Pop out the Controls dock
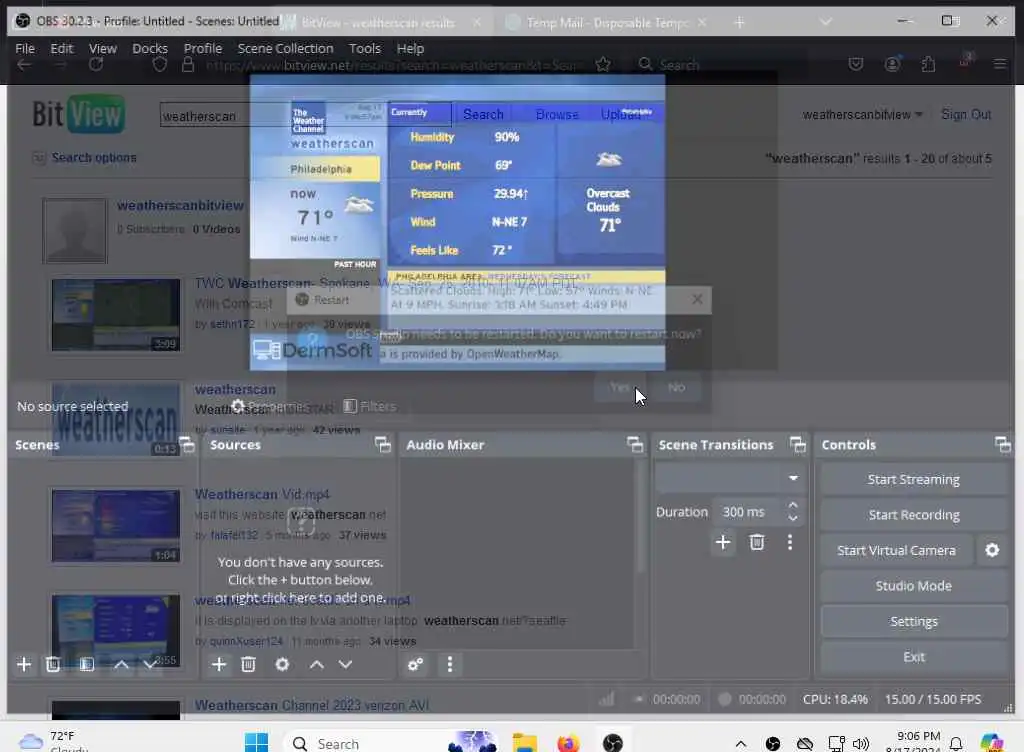 coord(1002,445)
